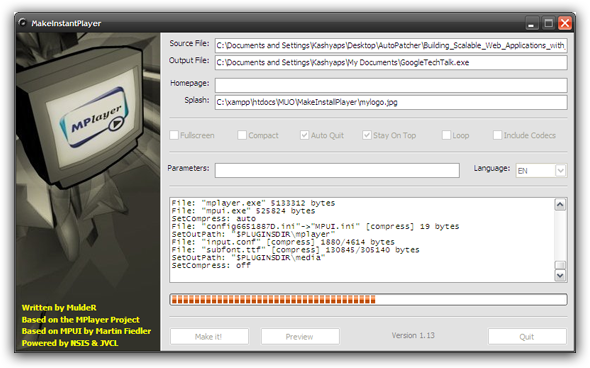This screenshot has width=590, height=368.
Task: Click the Make it! button
Action: 209,336
